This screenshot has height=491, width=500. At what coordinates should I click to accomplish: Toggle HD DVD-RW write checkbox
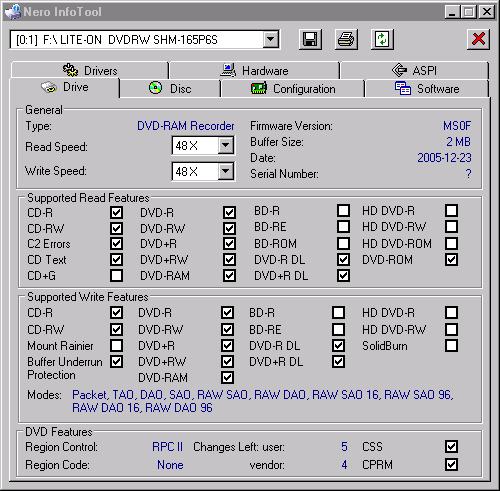(451, 329)
